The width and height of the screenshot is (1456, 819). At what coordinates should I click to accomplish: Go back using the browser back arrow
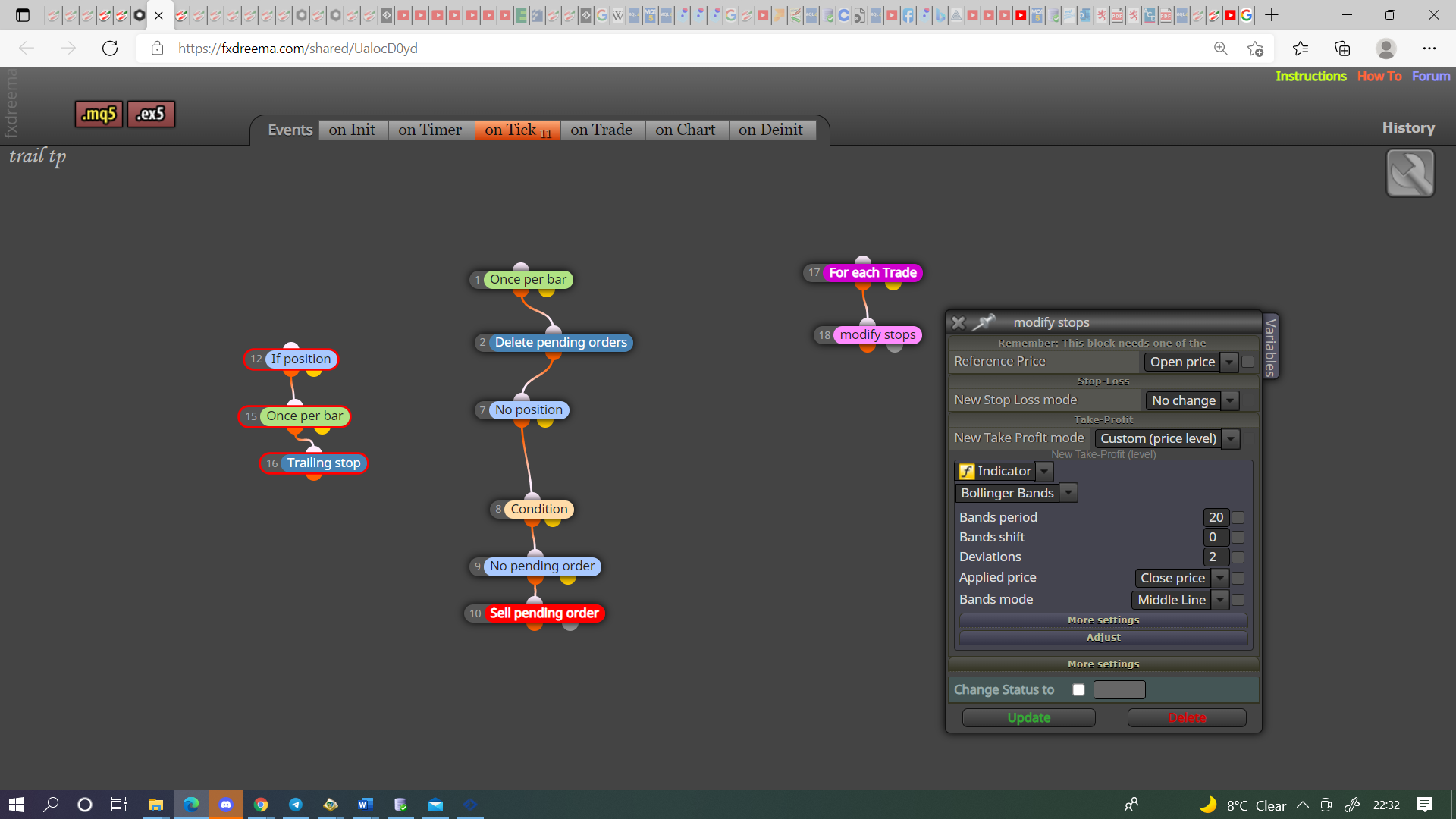tap(27, 49)
